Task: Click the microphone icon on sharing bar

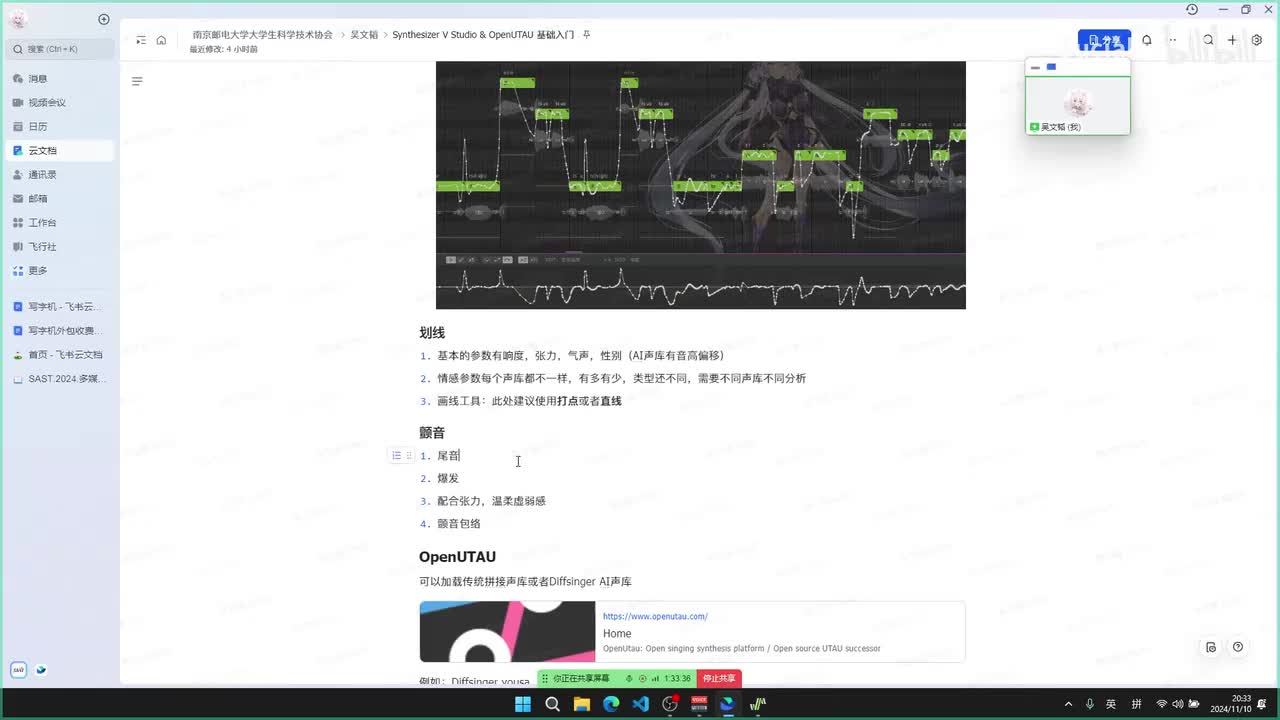Action: (x=629, y=678)
